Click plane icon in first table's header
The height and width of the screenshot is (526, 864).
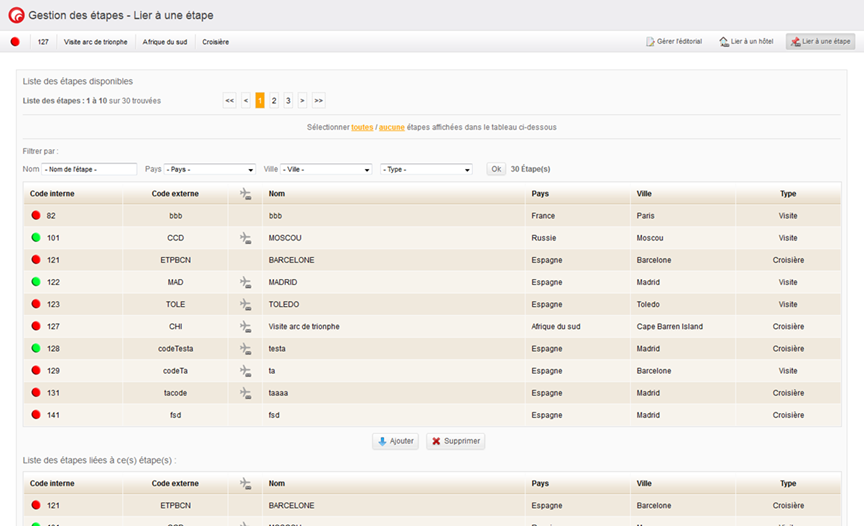[245, 194]
